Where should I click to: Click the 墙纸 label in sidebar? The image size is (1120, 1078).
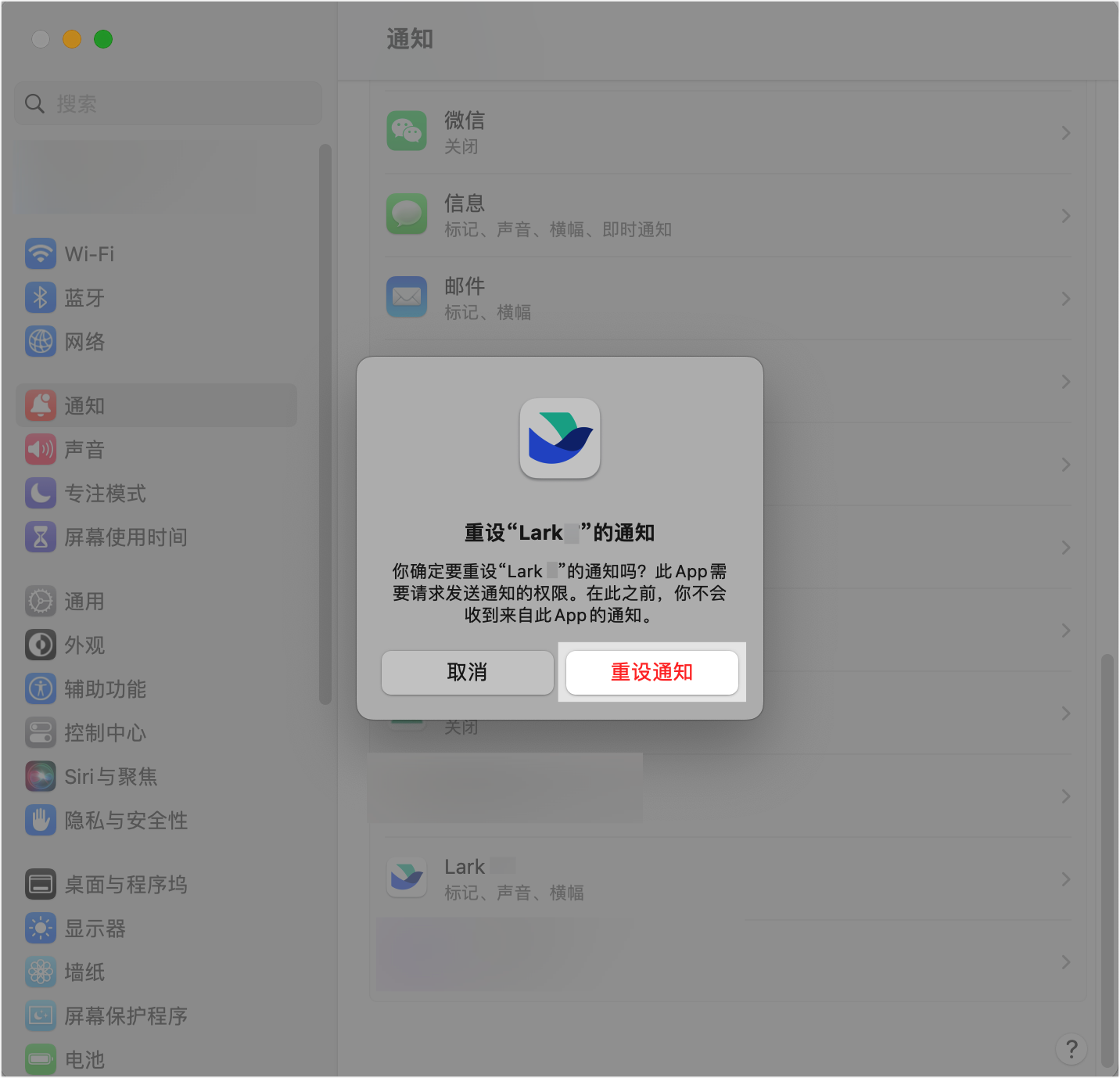[x=84, y=972]
